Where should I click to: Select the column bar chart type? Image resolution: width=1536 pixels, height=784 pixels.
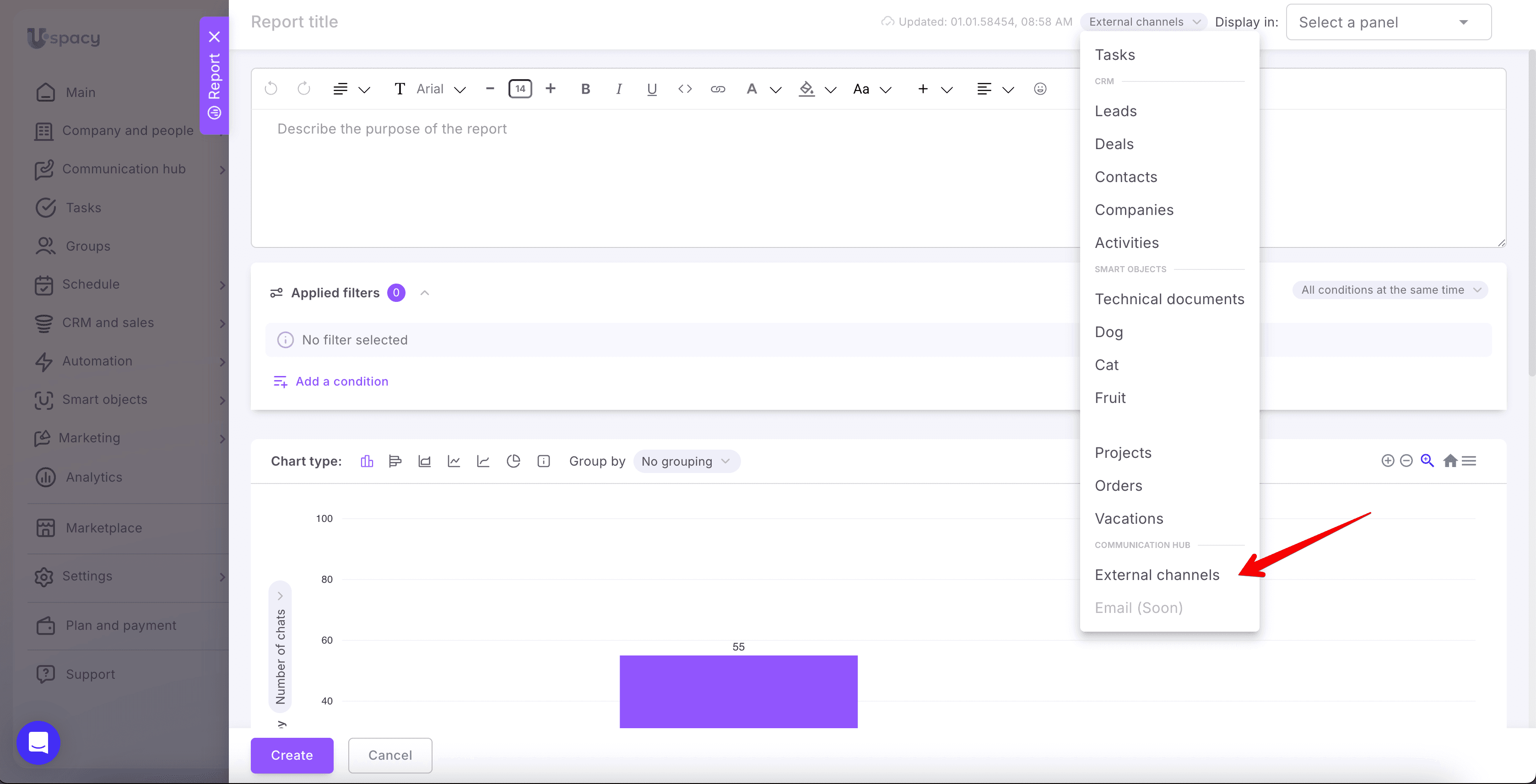pos(367,461)
